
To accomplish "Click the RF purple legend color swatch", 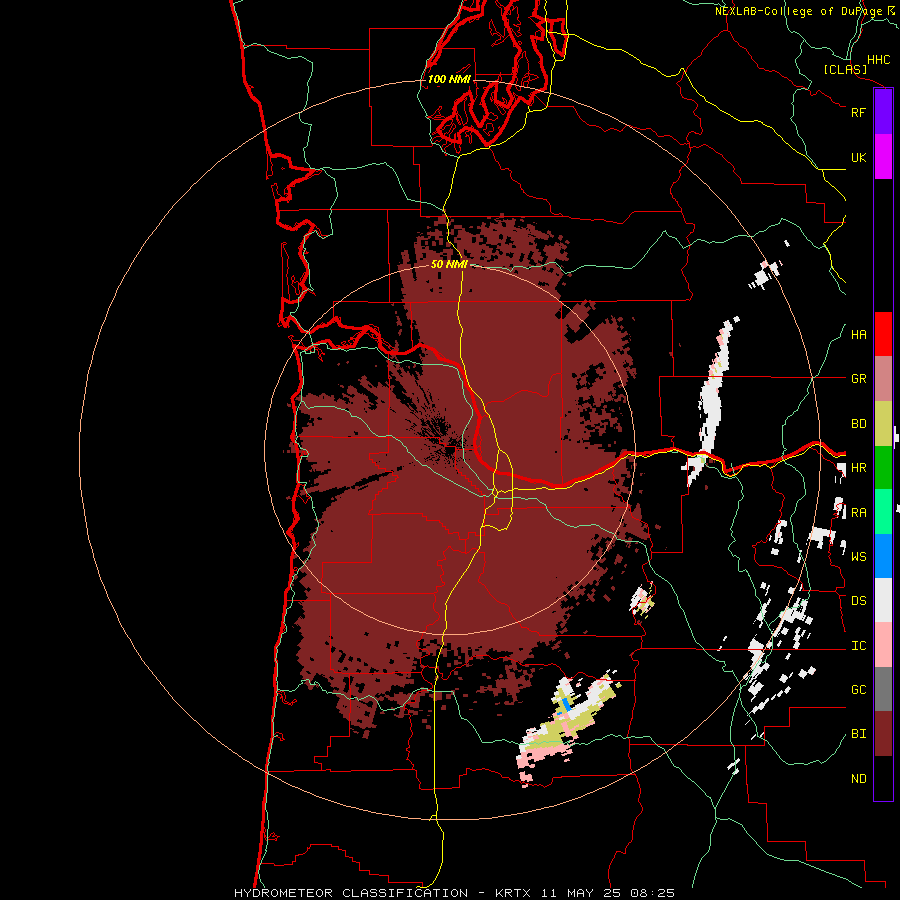I will pos(883,112).
